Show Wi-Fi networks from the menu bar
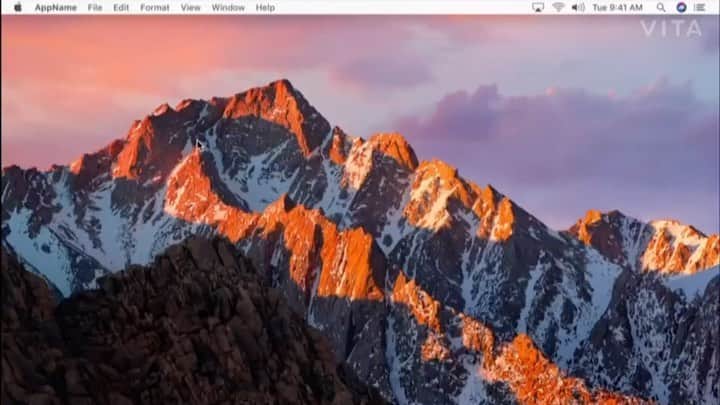Viewport: 720px width, 405px height. (558, 7)
